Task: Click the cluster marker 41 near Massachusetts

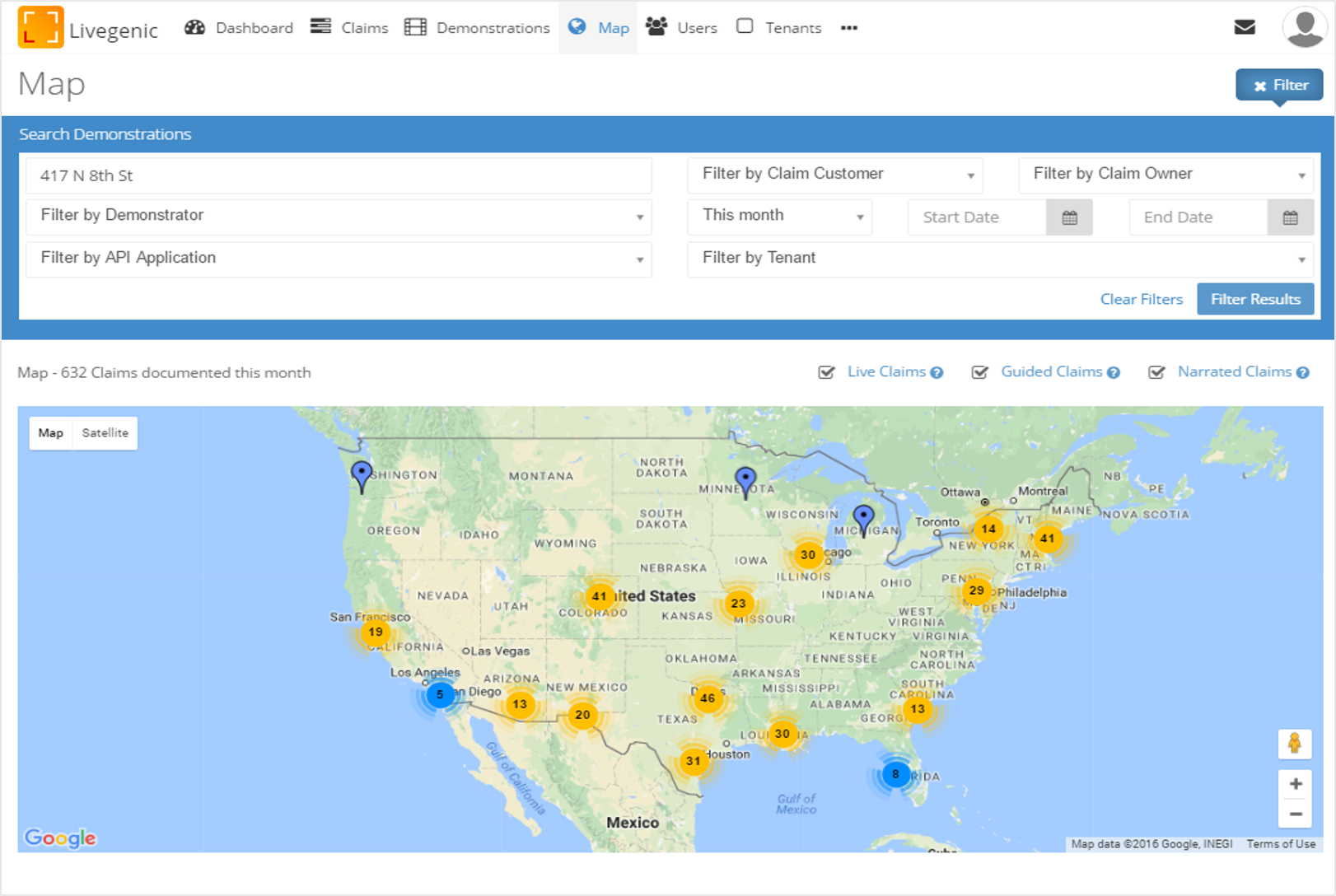Action: click(x=1047, y=539)
